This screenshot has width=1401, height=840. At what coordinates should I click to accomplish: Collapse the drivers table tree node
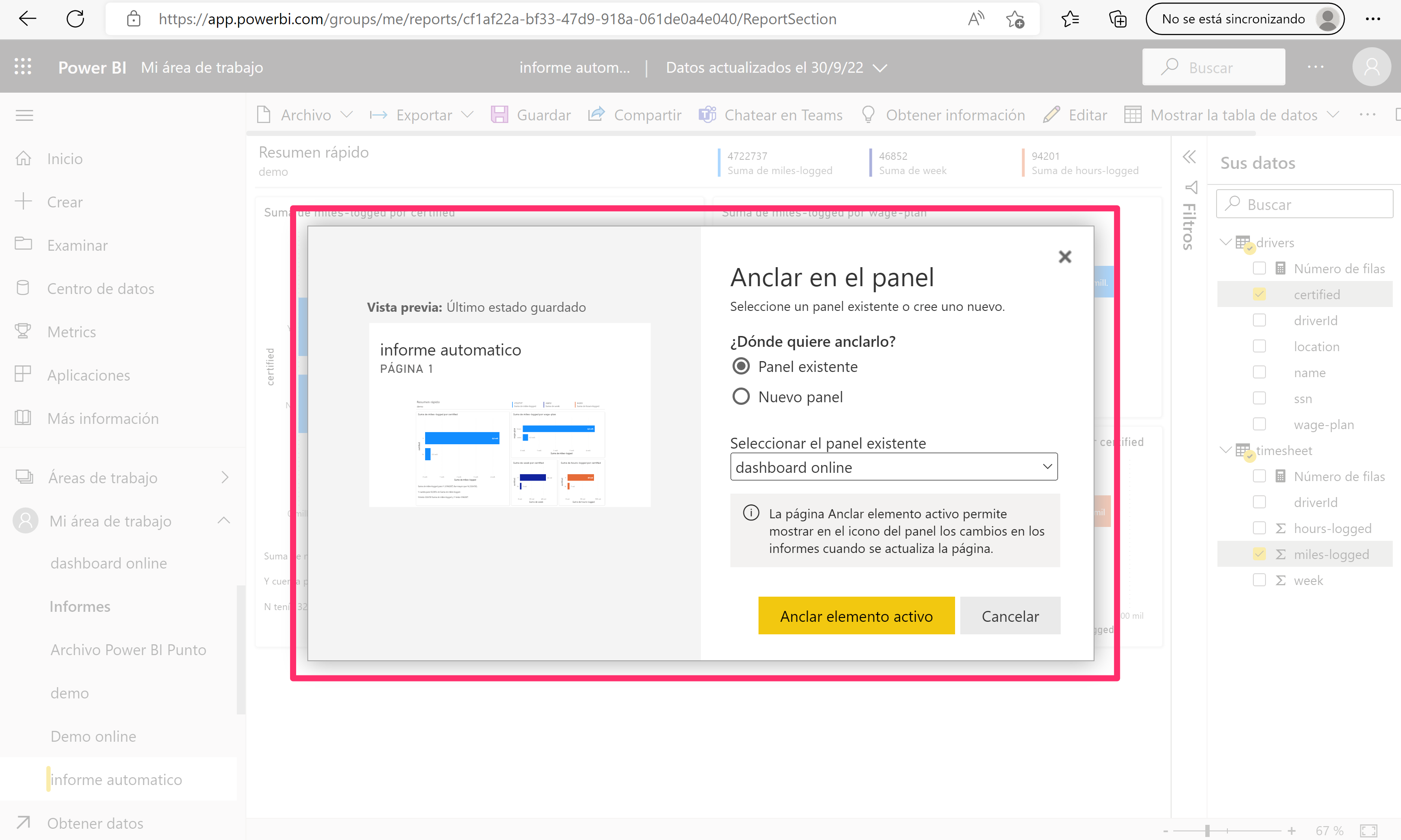(1226, 242)
